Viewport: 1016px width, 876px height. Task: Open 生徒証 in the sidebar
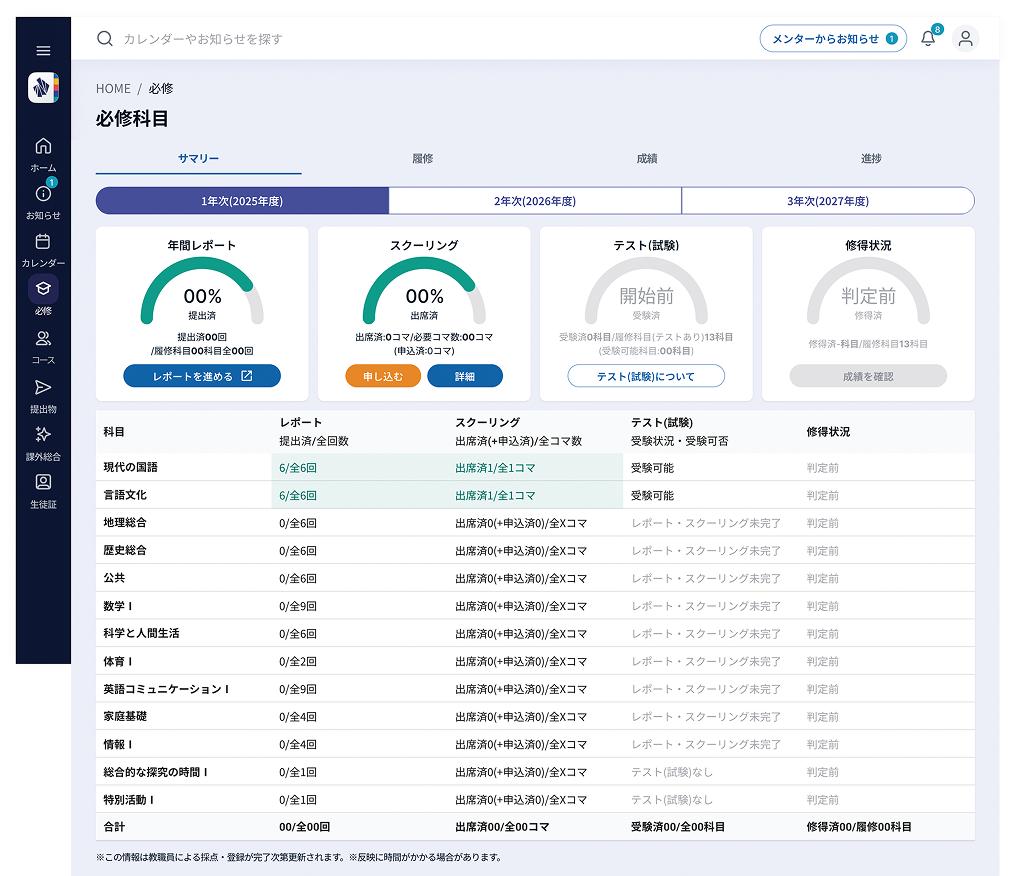click(43, 490)
